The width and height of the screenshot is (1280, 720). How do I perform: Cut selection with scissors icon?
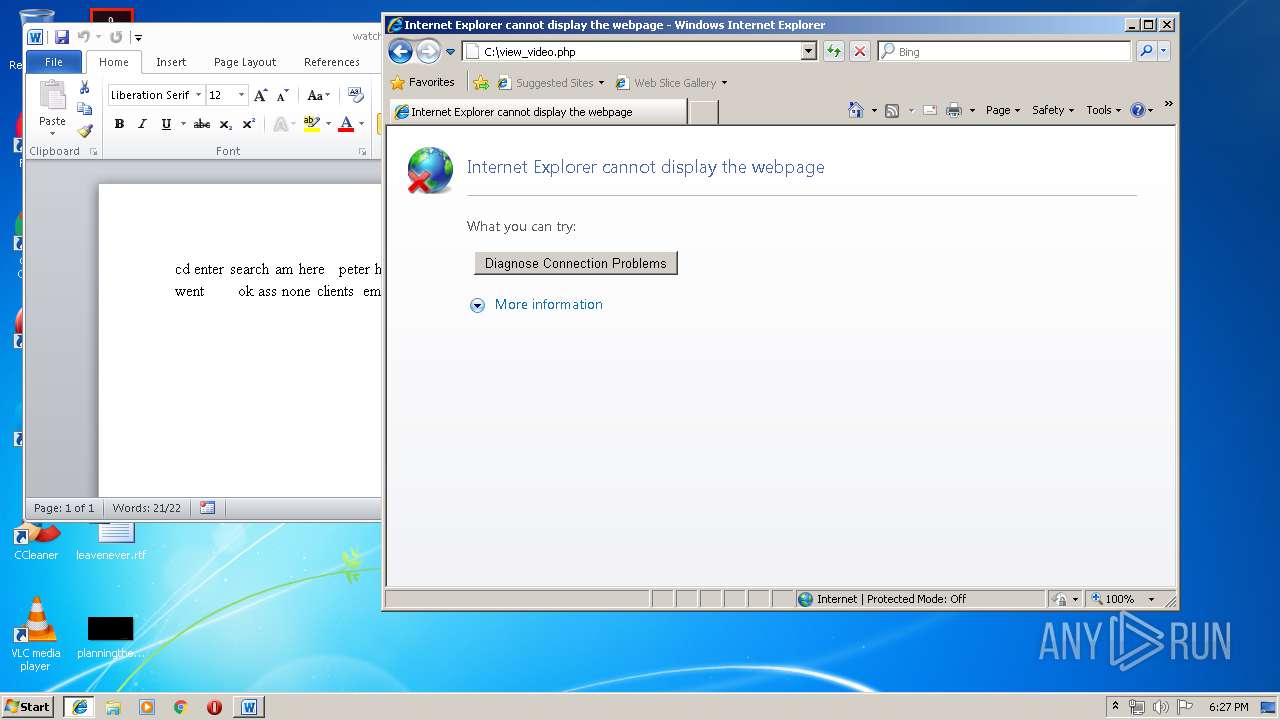[x=85, y=88]
